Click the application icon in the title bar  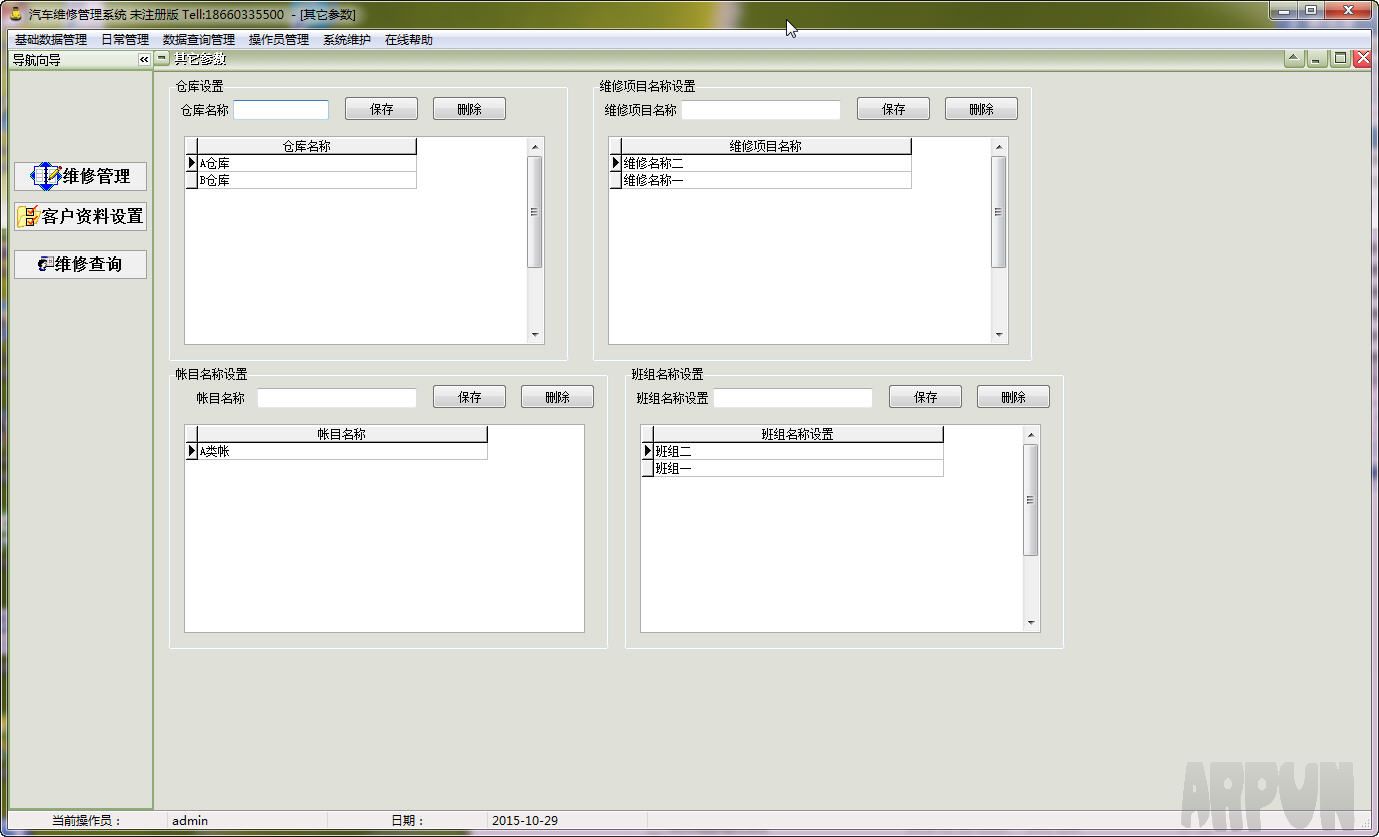pos(16,14)
